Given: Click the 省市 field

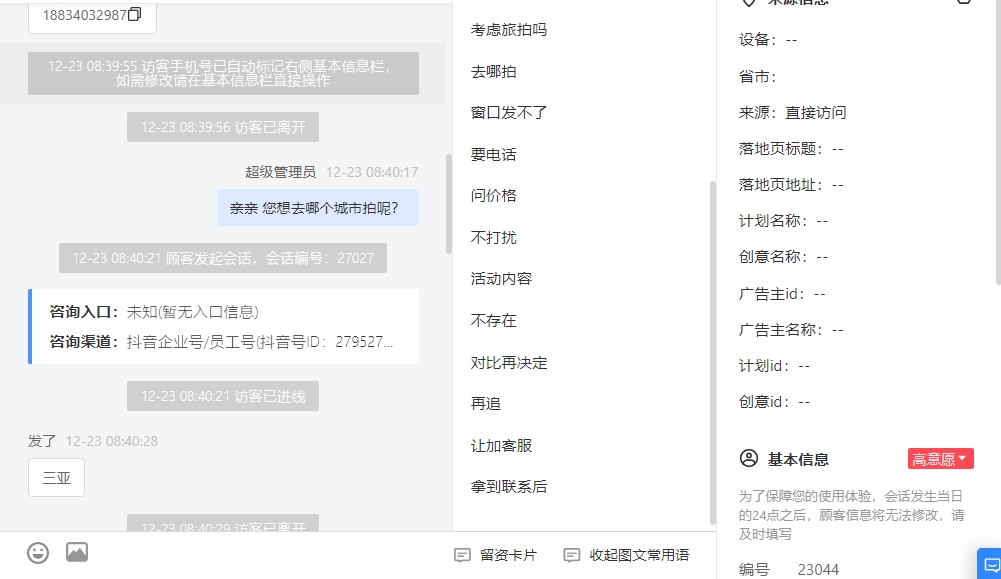Looking at the screenshot, I should pos(758,77).
